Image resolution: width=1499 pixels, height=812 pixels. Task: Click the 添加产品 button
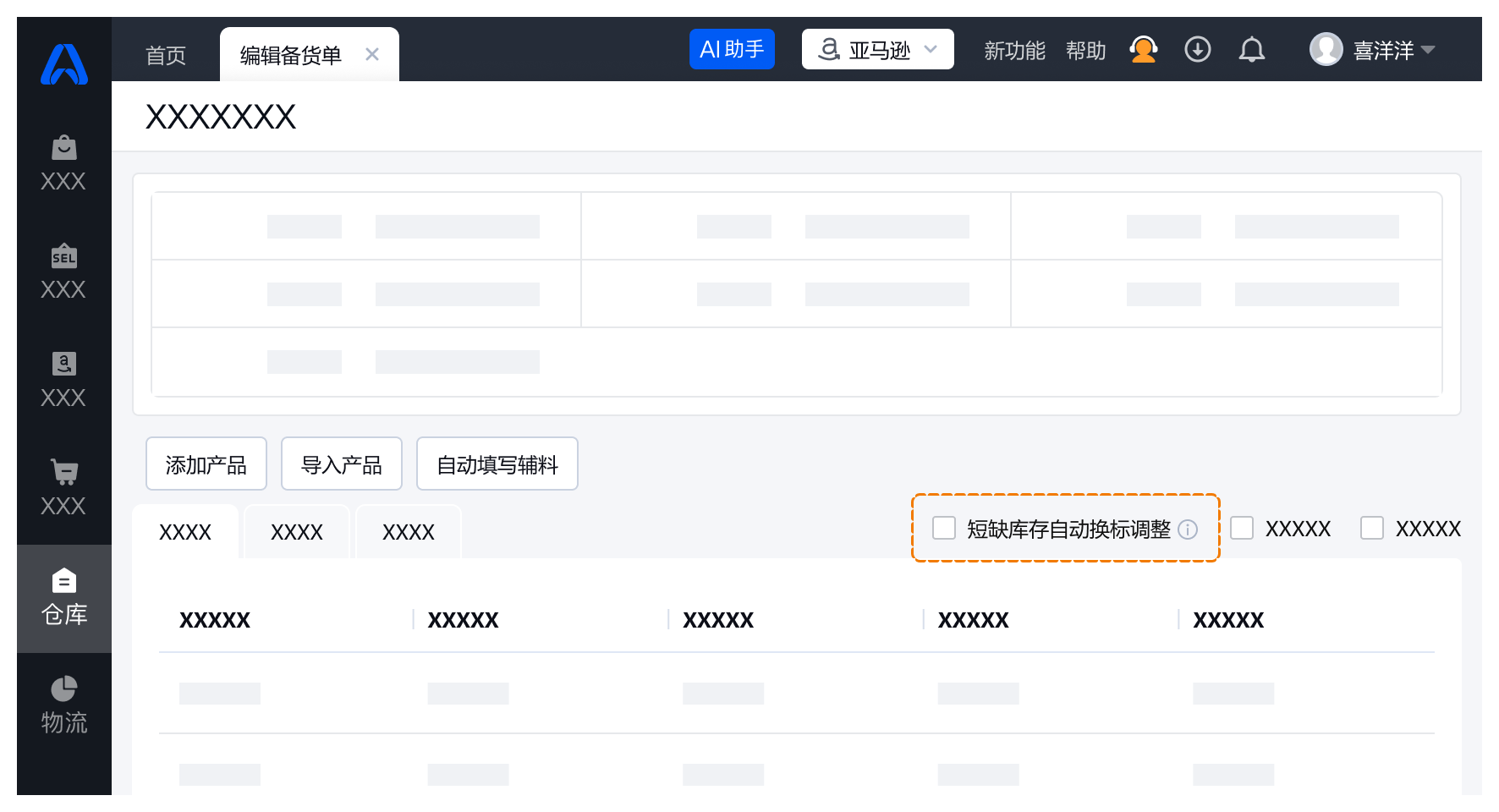pos(206,464)
